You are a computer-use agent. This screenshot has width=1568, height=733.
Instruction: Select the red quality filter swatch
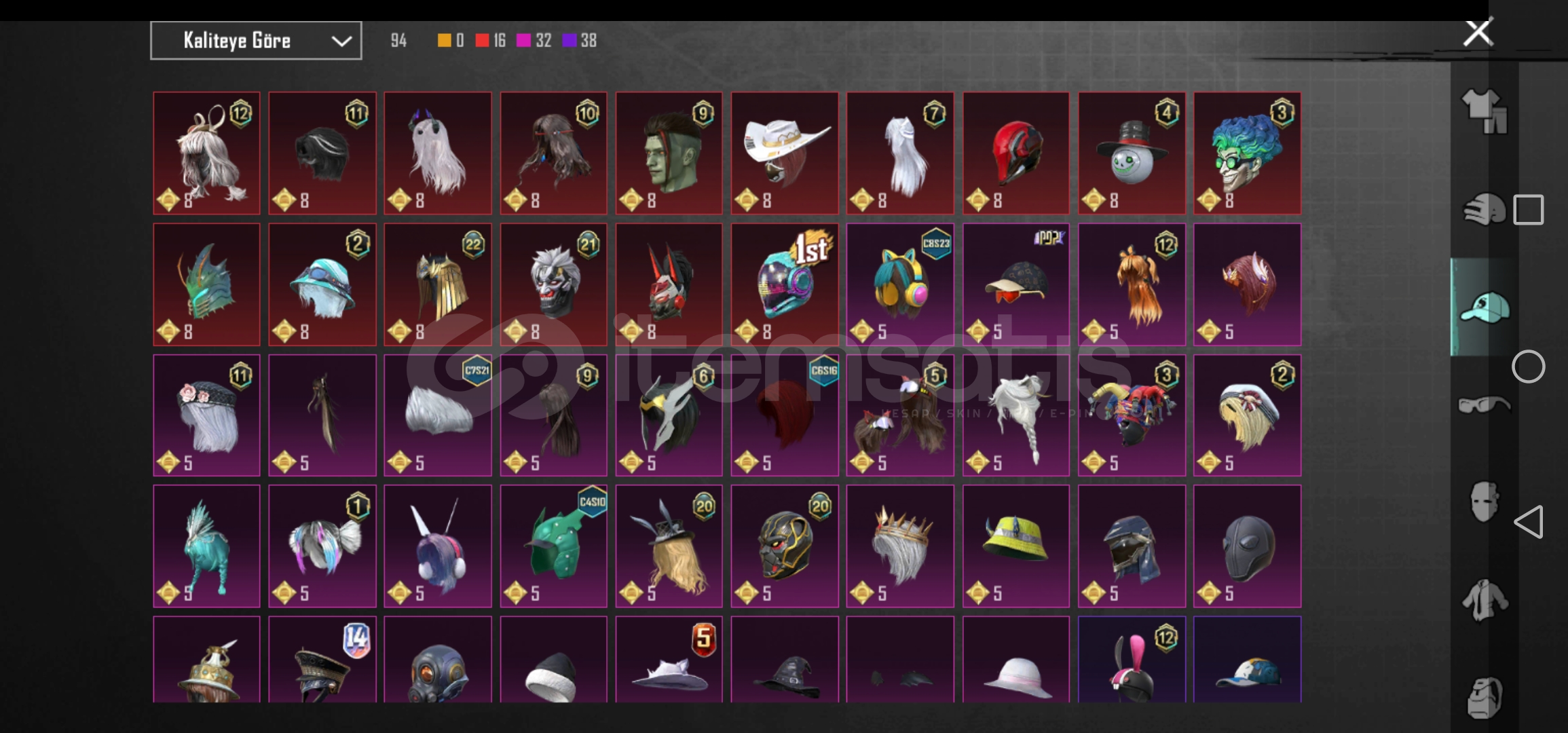click(482, 41)
